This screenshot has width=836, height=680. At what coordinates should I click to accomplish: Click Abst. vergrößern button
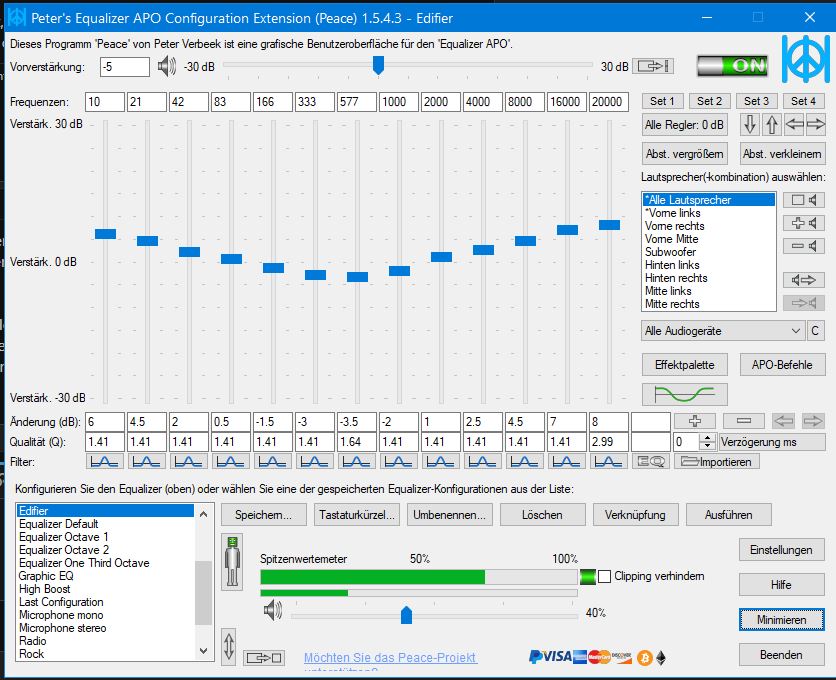click(x=685, y=154)
